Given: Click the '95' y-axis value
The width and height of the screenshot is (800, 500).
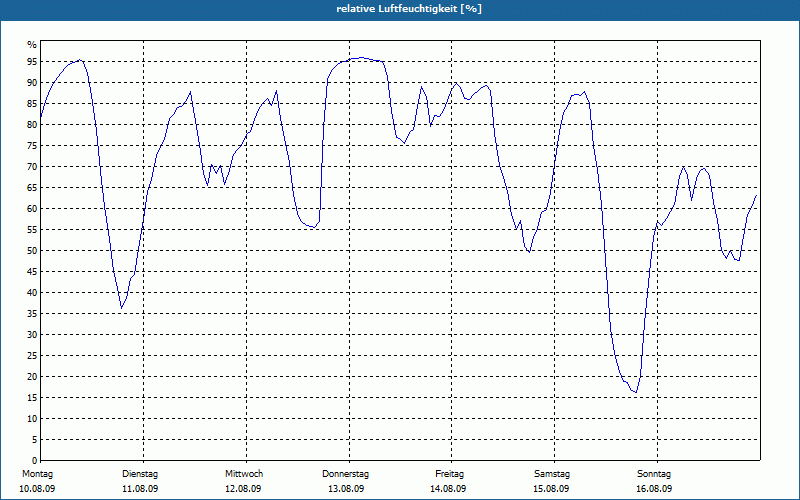Looking at the screenshot, I should pyautogui.click(x=32, y=62).
